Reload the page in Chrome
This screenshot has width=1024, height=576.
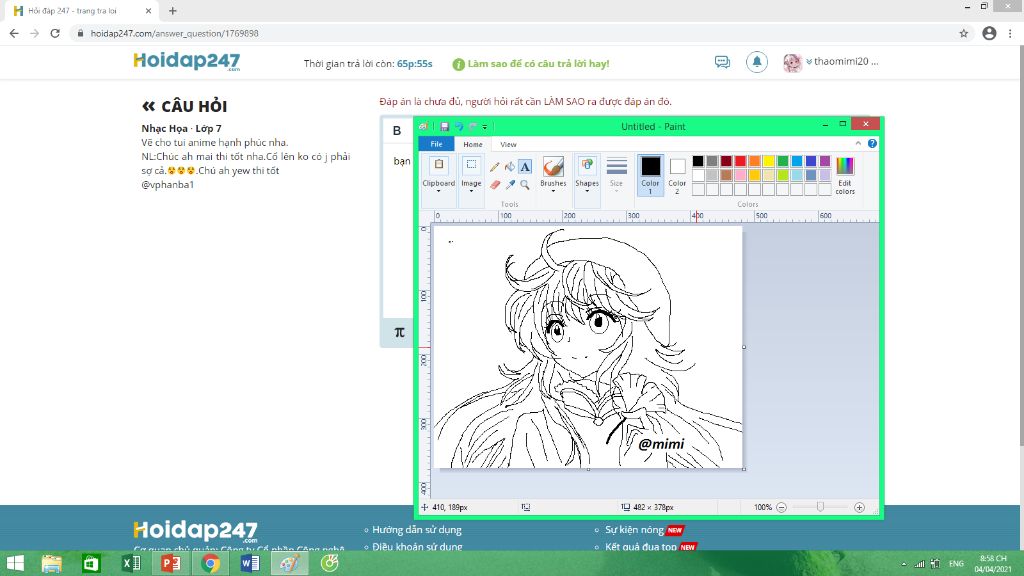(x=55, y=33)
